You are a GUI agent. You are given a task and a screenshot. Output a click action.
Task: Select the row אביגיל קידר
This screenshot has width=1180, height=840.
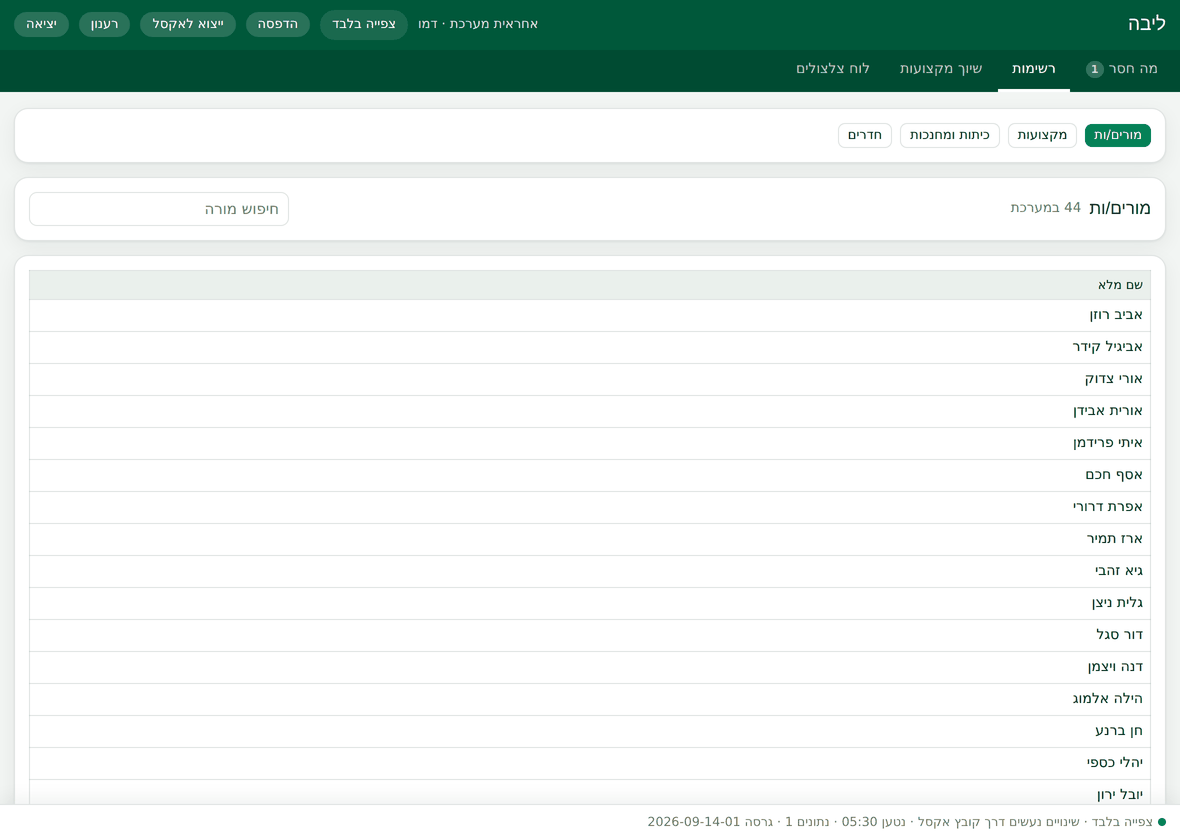tap(590, 348)
